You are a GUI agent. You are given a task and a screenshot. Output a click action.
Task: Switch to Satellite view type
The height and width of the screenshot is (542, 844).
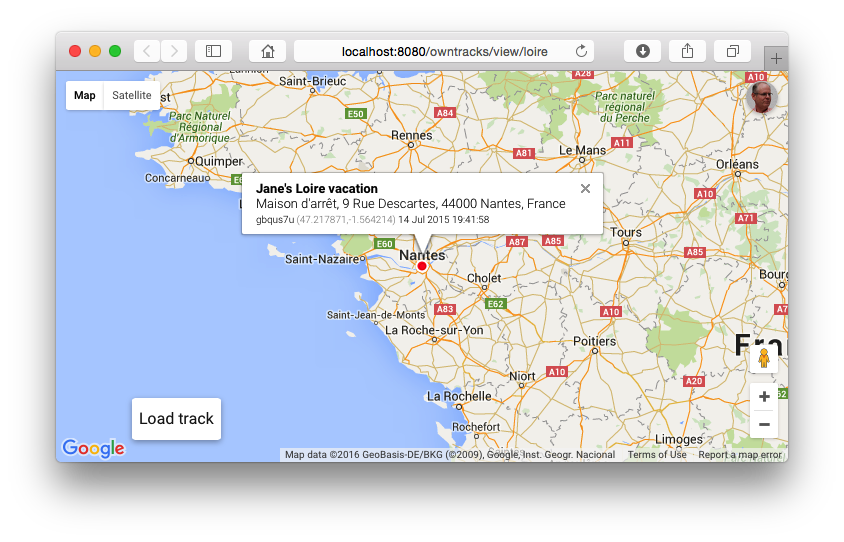[x=131, y=95]
